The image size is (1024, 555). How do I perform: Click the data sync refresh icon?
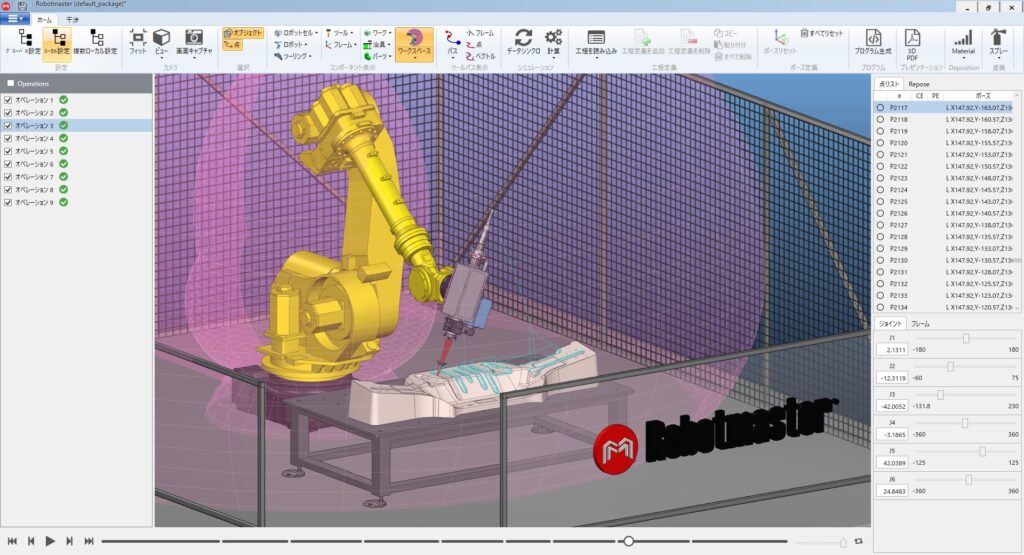tap(523, 42)
